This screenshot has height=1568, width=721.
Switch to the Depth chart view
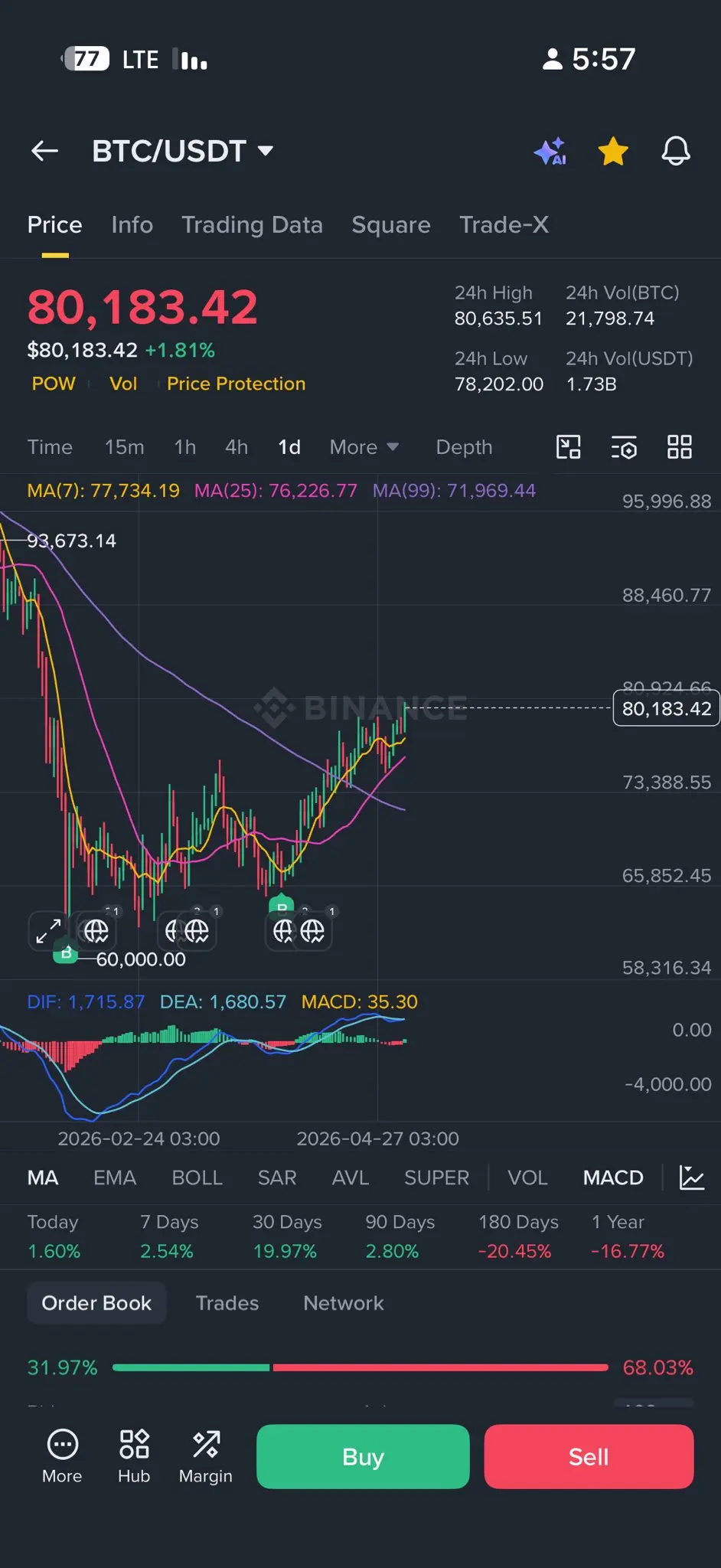tap(464, 447)
